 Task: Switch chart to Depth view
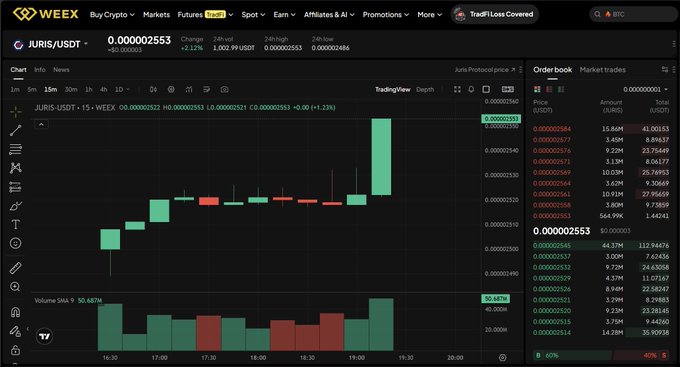click(425, 89)
